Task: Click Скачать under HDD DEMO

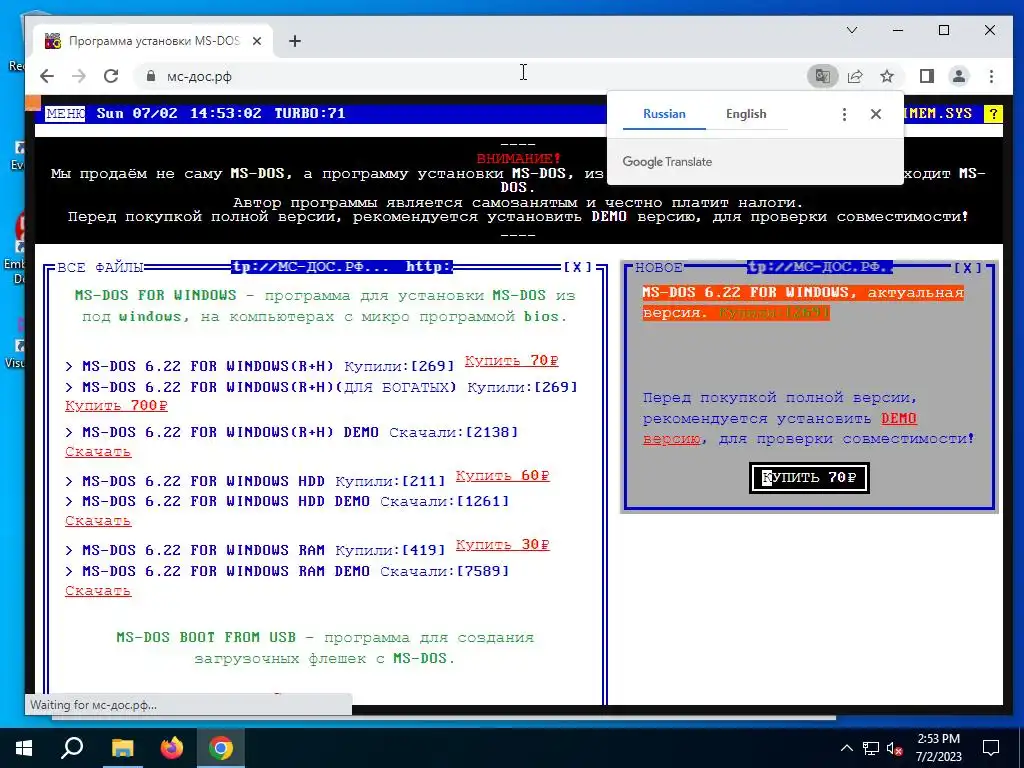Action: click(x=98, y=520)
